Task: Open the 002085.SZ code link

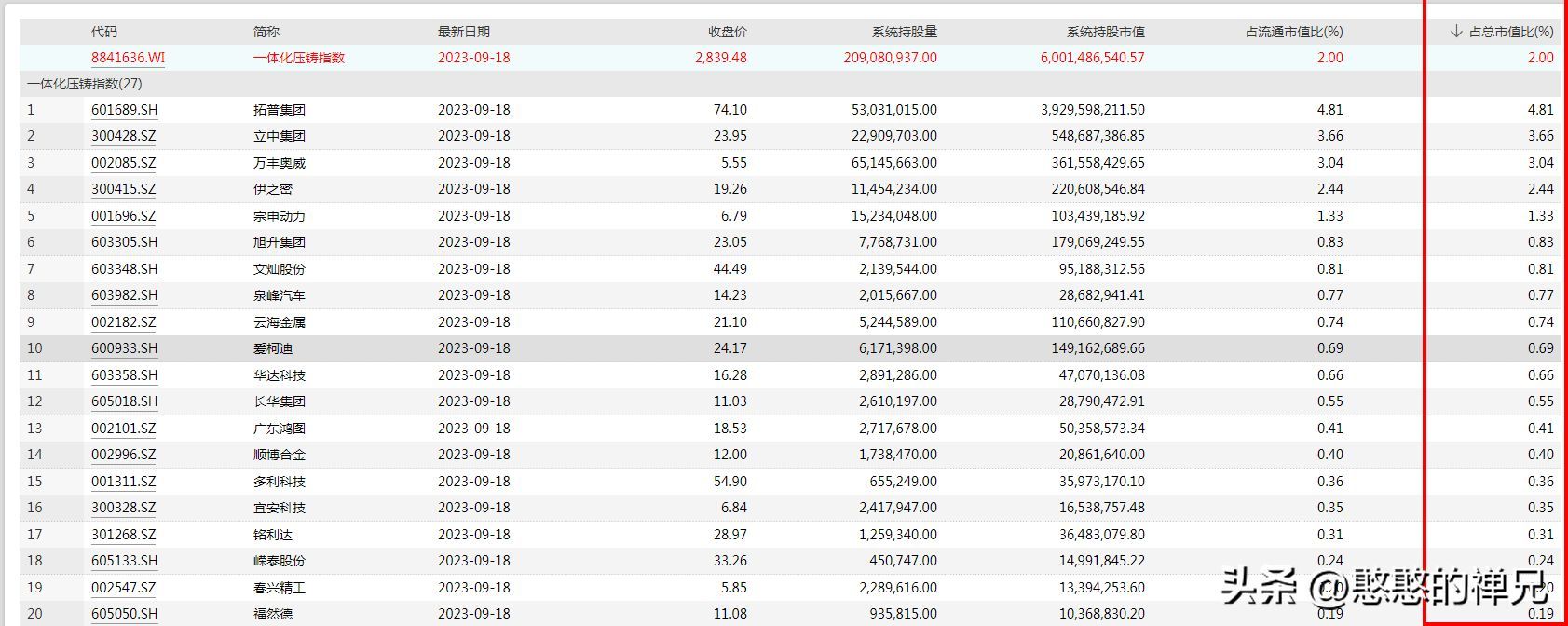Action: (x=123, y=163)
